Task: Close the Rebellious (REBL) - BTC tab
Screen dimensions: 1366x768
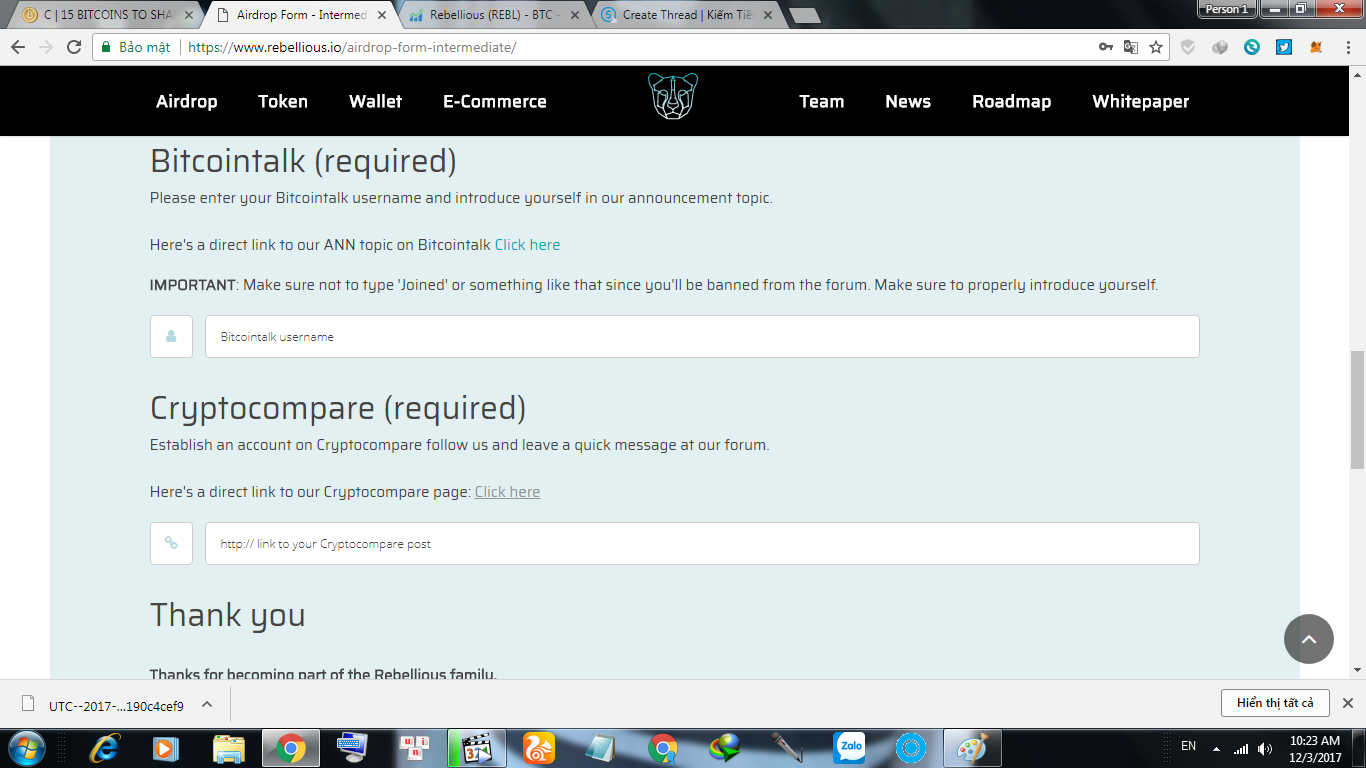Action: [573, 15]
